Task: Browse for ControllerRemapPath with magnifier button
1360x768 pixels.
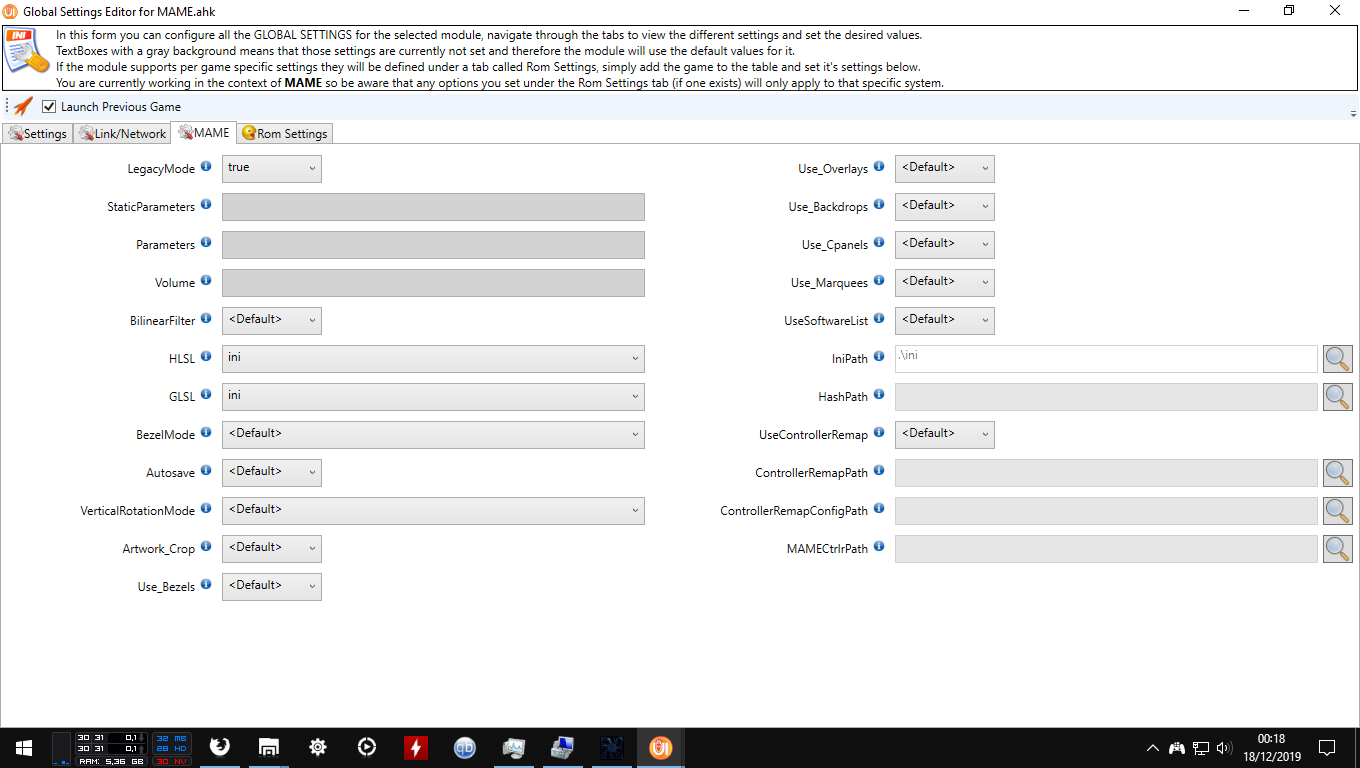Action: (x=1338, y=473)
